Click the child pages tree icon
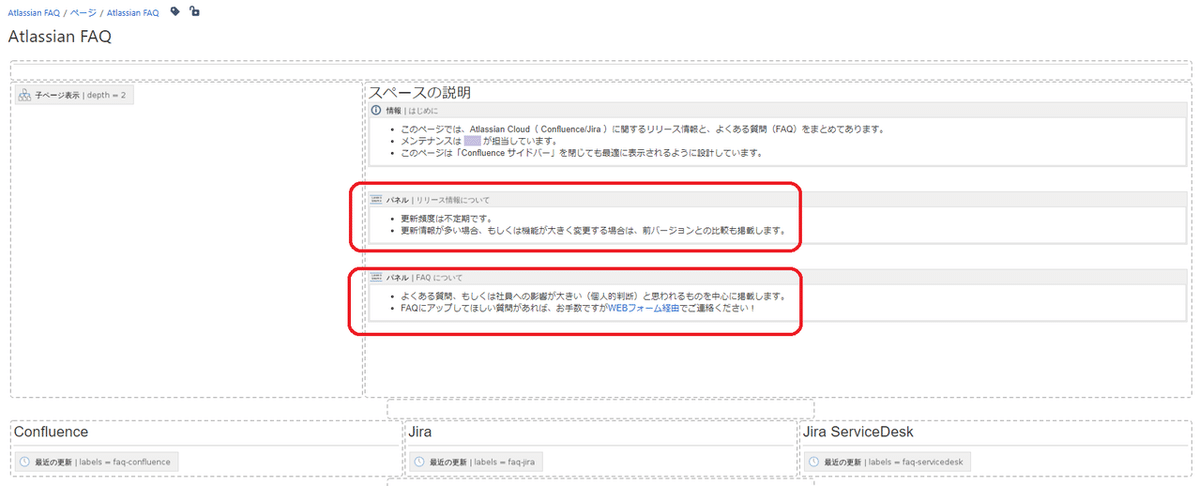The width and height of the screenshot is (1200, 486). coord(25,95)
